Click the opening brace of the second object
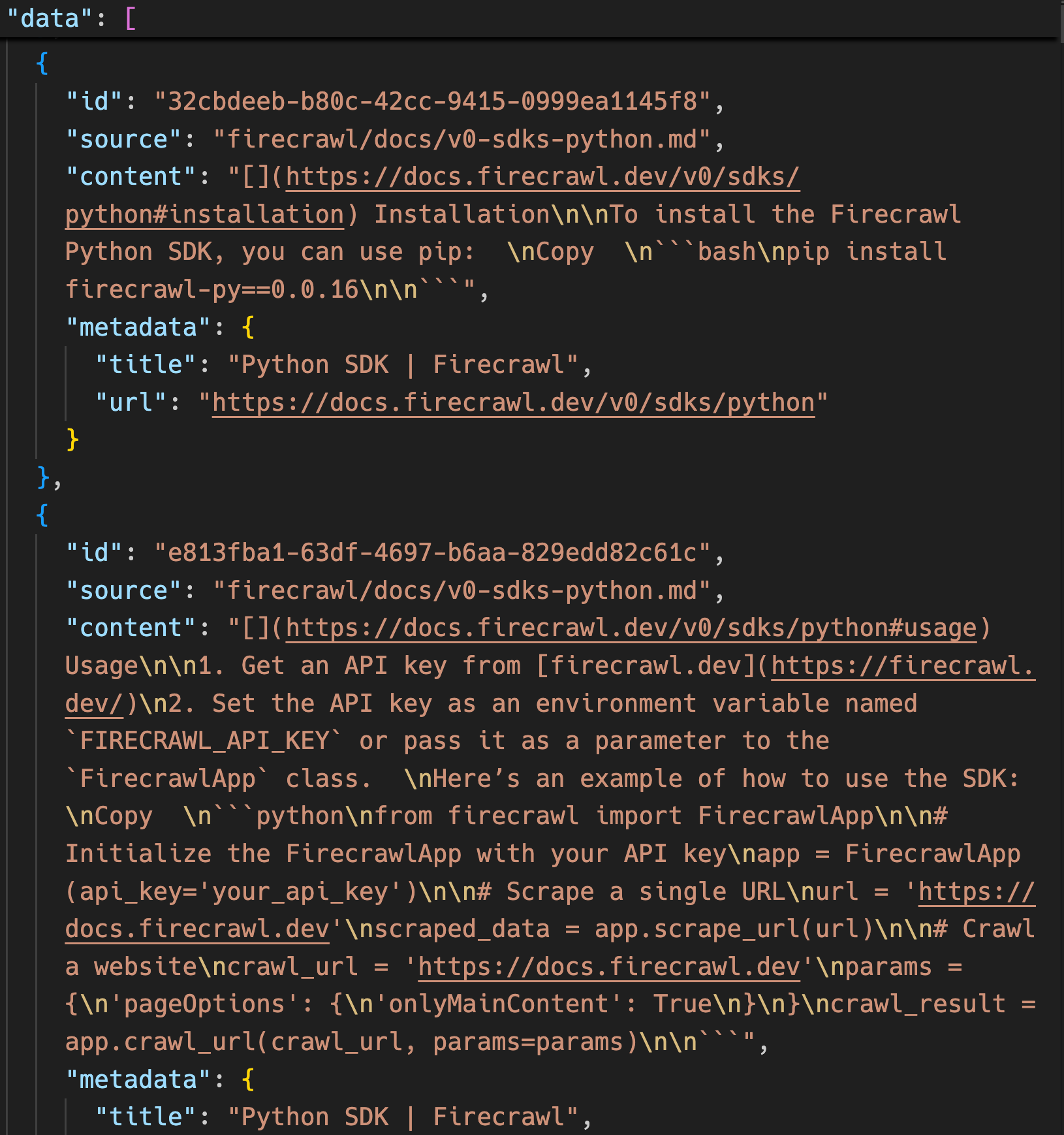Image resolution: width=1064 pixels, height=1135 pixels. point(42,515)
